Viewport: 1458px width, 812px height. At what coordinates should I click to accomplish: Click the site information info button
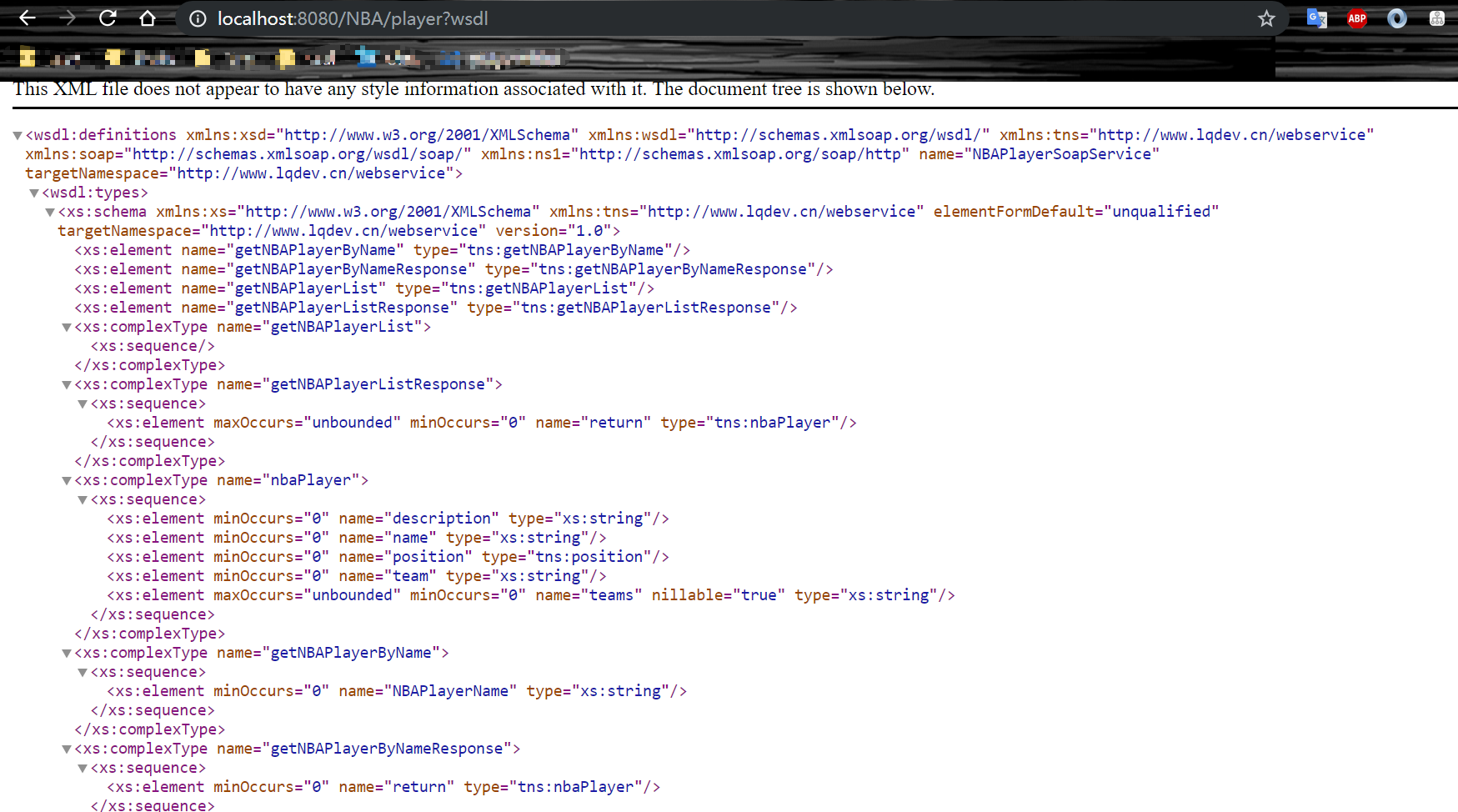point(197,18)
